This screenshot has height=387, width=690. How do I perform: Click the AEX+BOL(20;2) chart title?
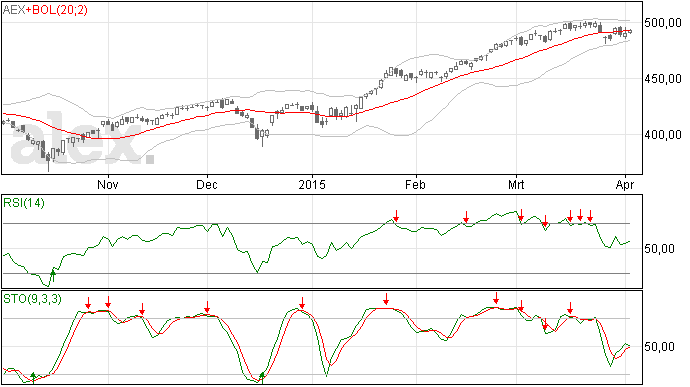[x=45, y=10]
